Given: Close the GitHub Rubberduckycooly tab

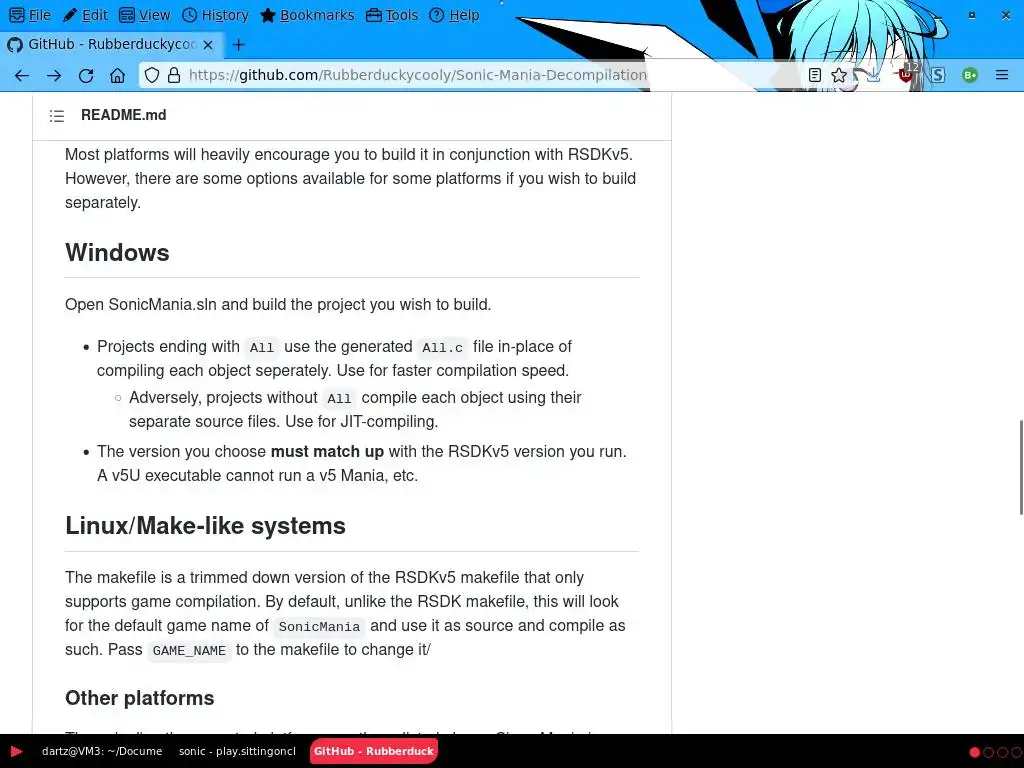Looking at the screenshot, I should pyautogui.click(x=208, y=44).
